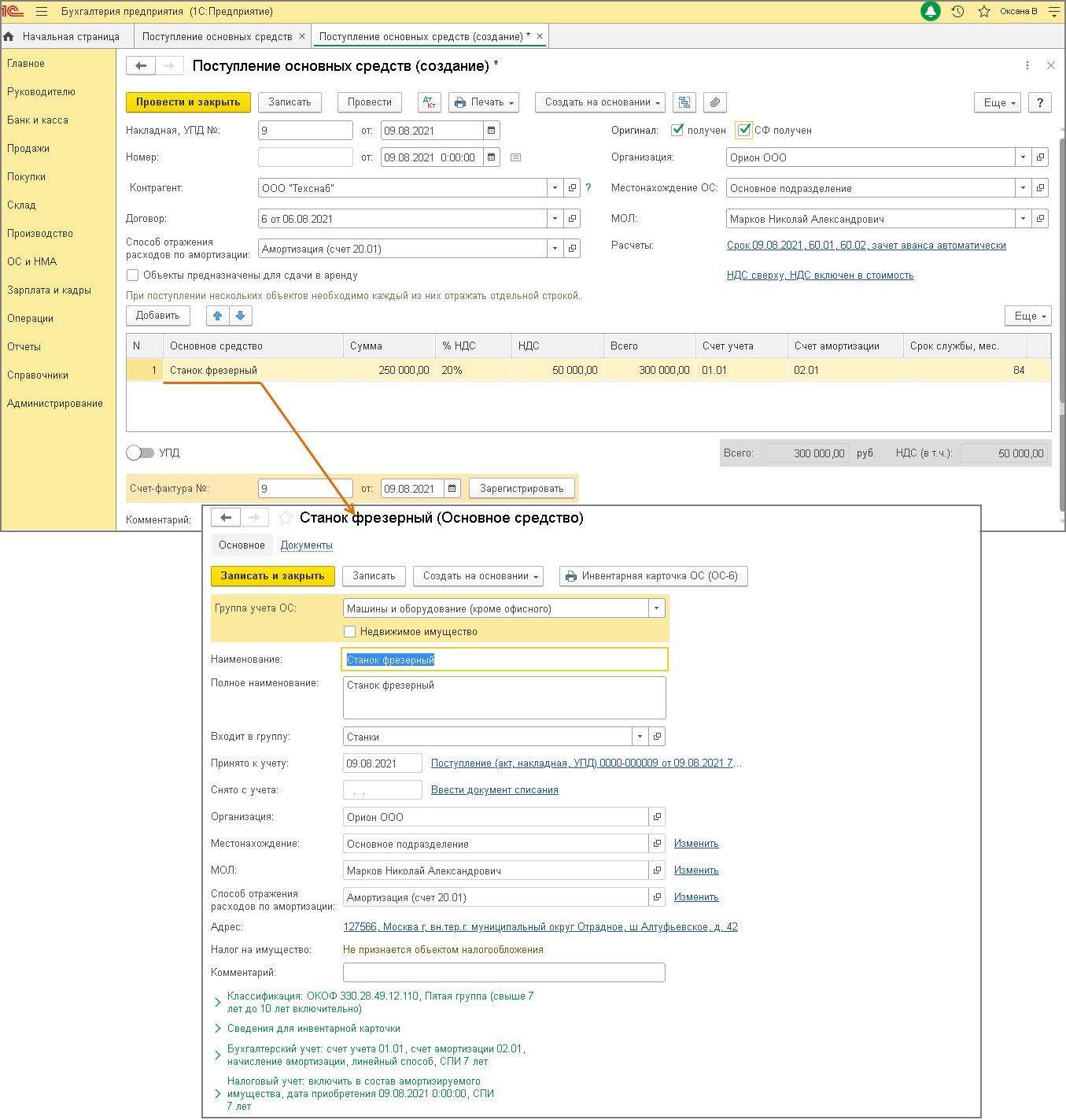The height and width of the screenshot is (1120, 1066).
Task: Click Ввести документ списания link
Action: coord(495,790)
